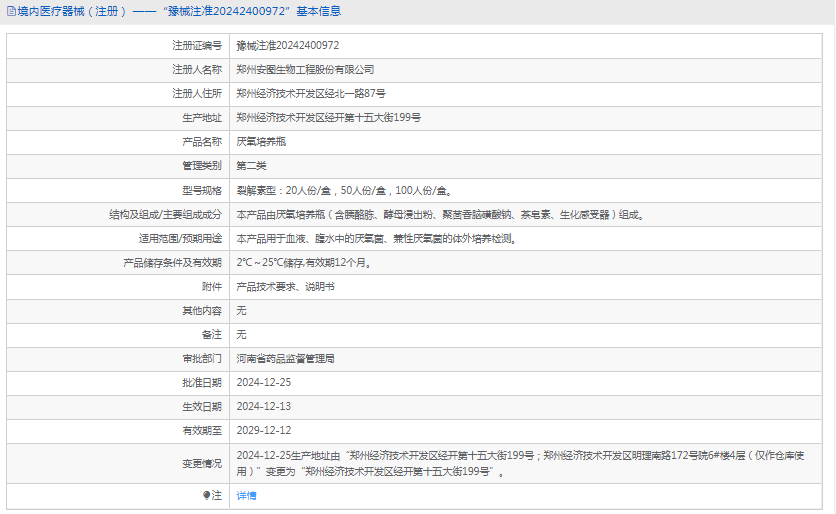The image size is (836, 514).
Task: Click the 生产地址 label
Action: [x=202, y=118]
